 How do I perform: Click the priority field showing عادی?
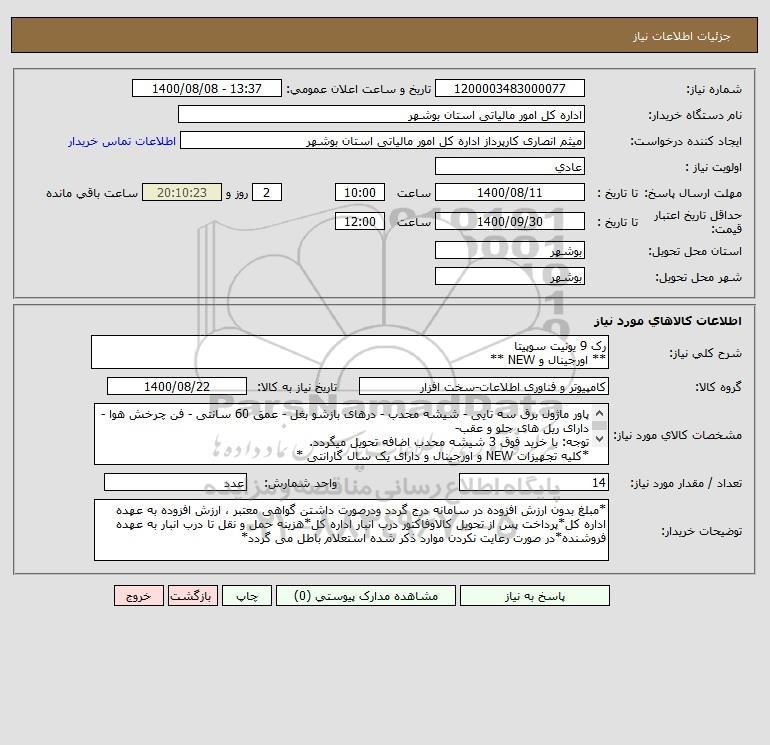[510, 166]
